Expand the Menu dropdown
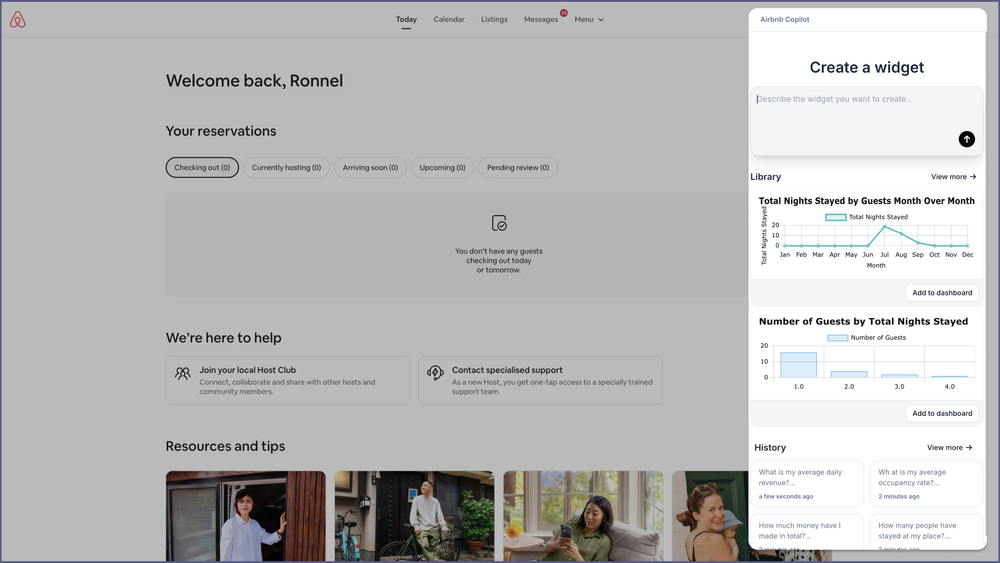Screen dimensions: 1000x563 click(x=589, y=20)
